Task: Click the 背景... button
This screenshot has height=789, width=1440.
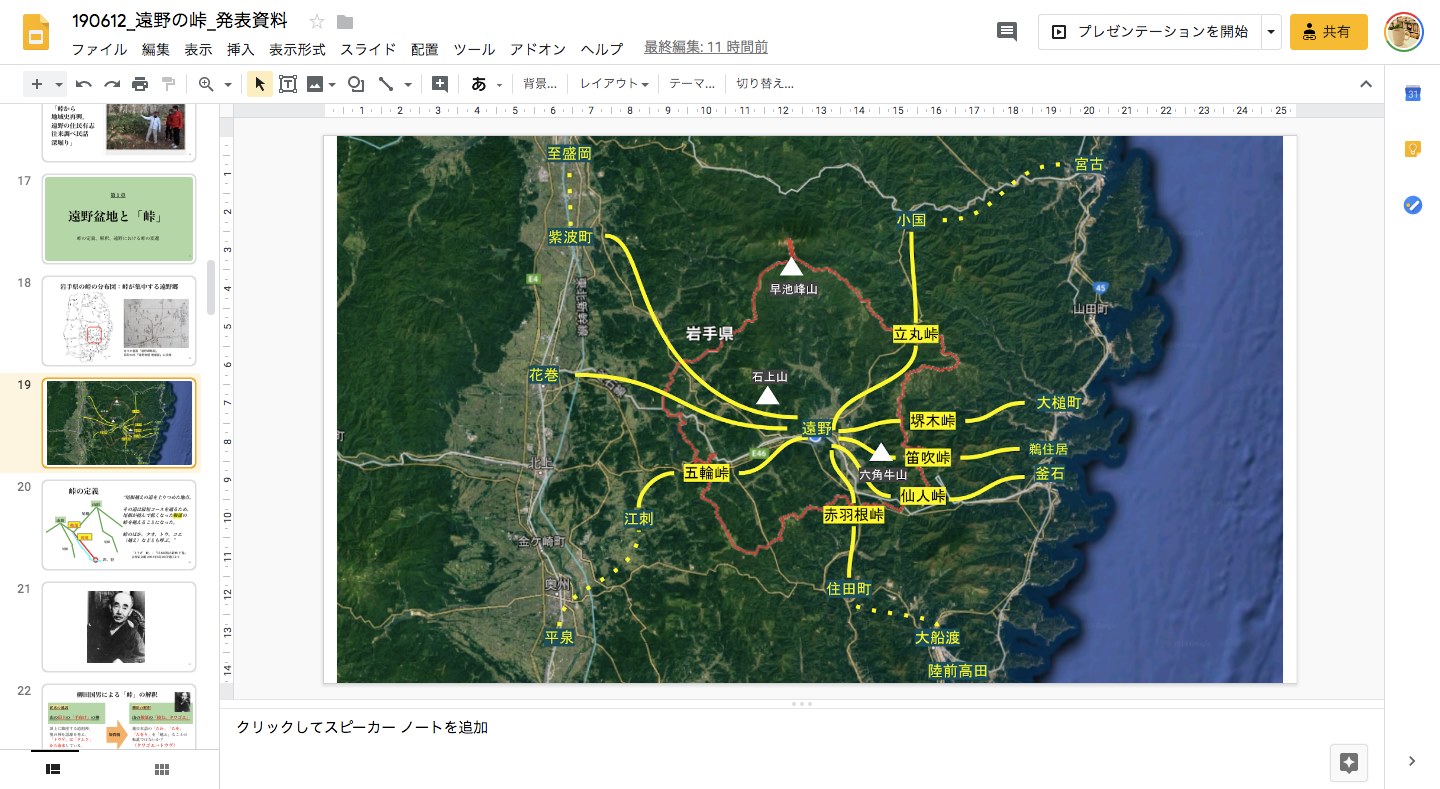Action: coord(540,84)
